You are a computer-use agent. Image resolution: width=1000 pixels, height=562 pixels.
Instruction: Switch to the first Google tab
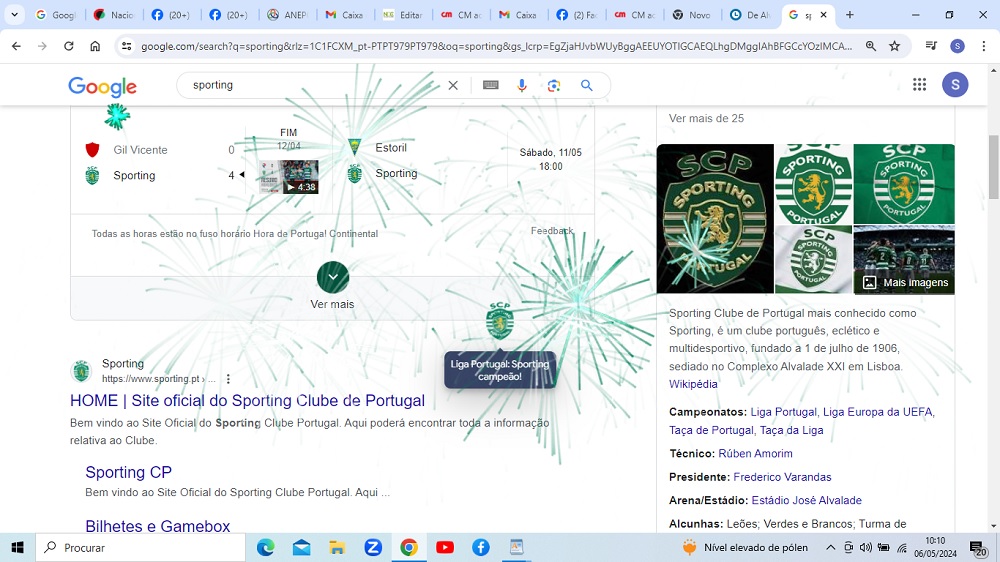55,15
